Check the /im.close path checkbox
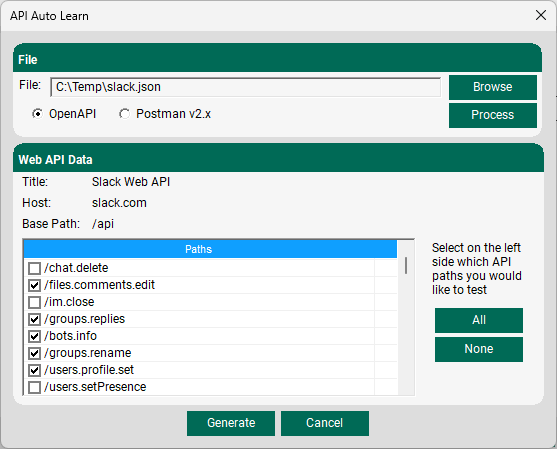The height and width of the screenshot is (449, 557). click(34, 302)
